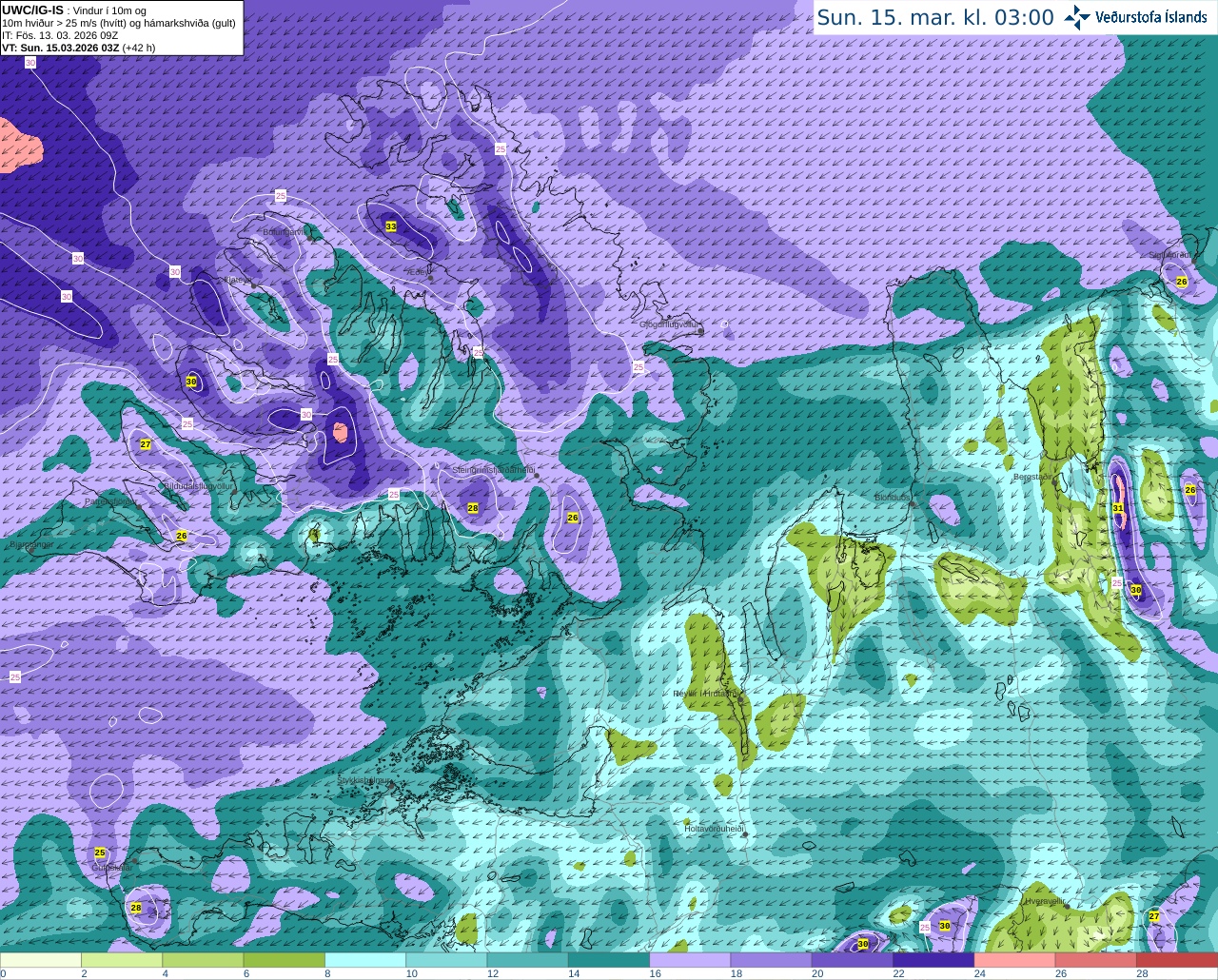This screenshot has height=980, width=1218.
Task: Select the 12–14 m/s legend swatch
Action: (x=528, y=960)
